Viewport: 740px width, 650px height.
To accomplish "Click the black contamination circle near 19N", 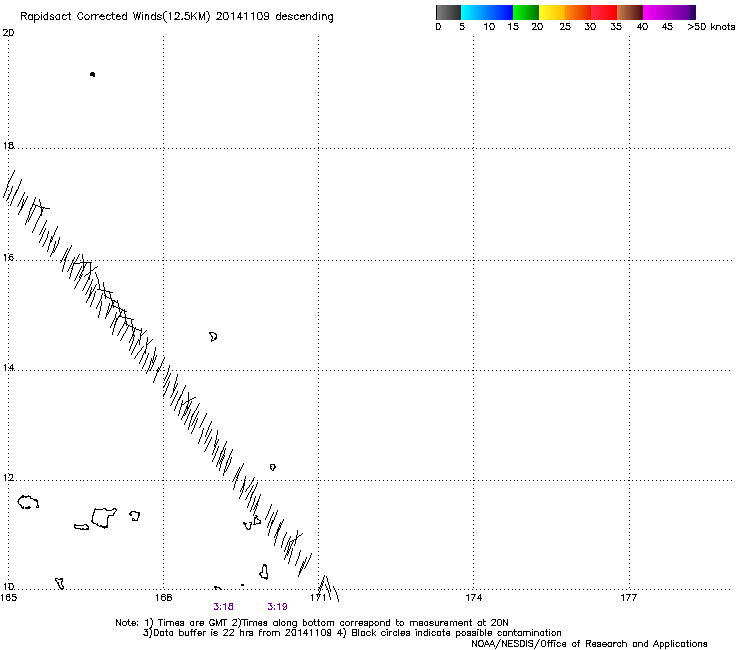I will coord(92,74).
